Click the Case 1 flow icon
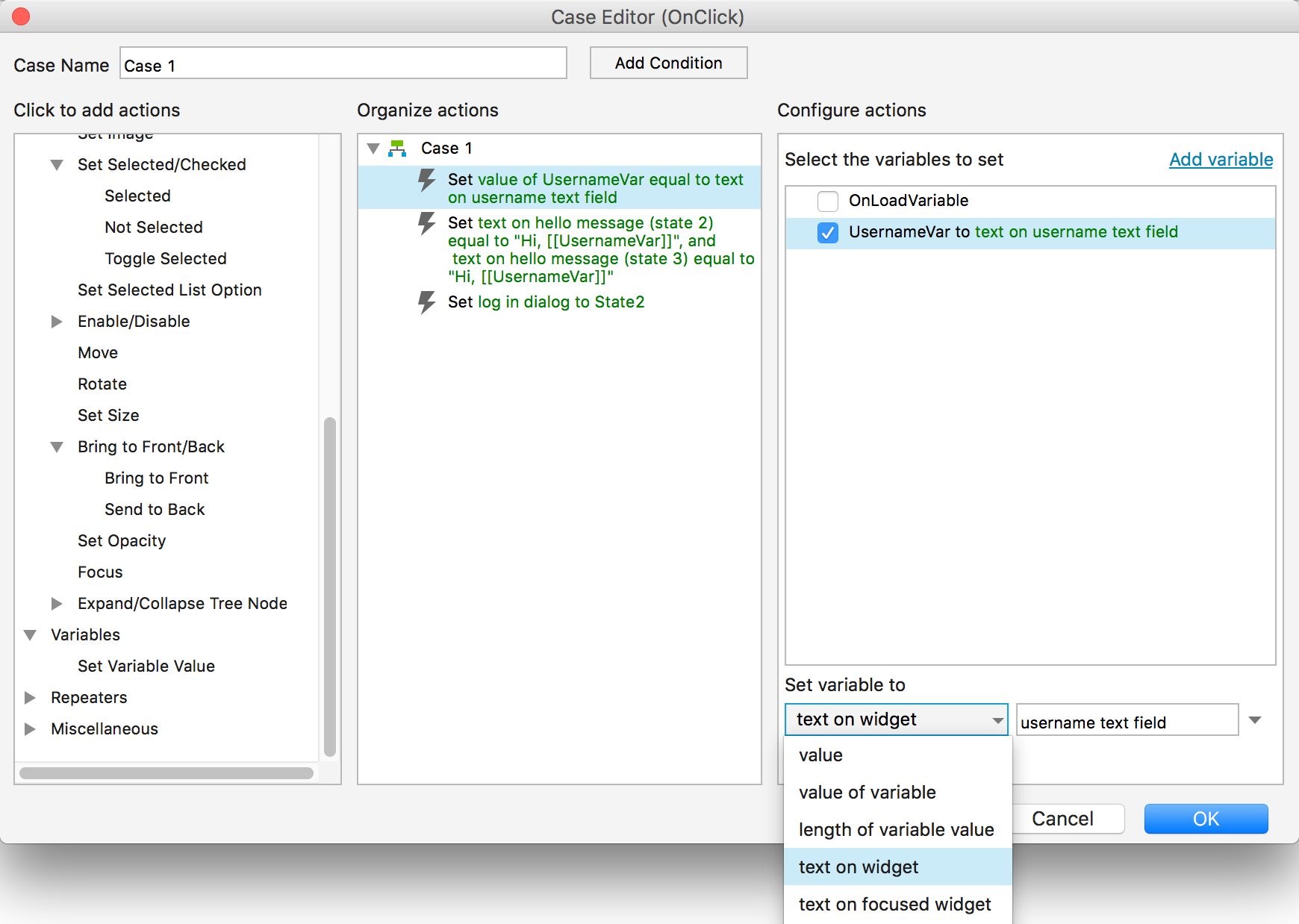The image size is (1299, 924). pyautogui.click(x=397, y=149)
